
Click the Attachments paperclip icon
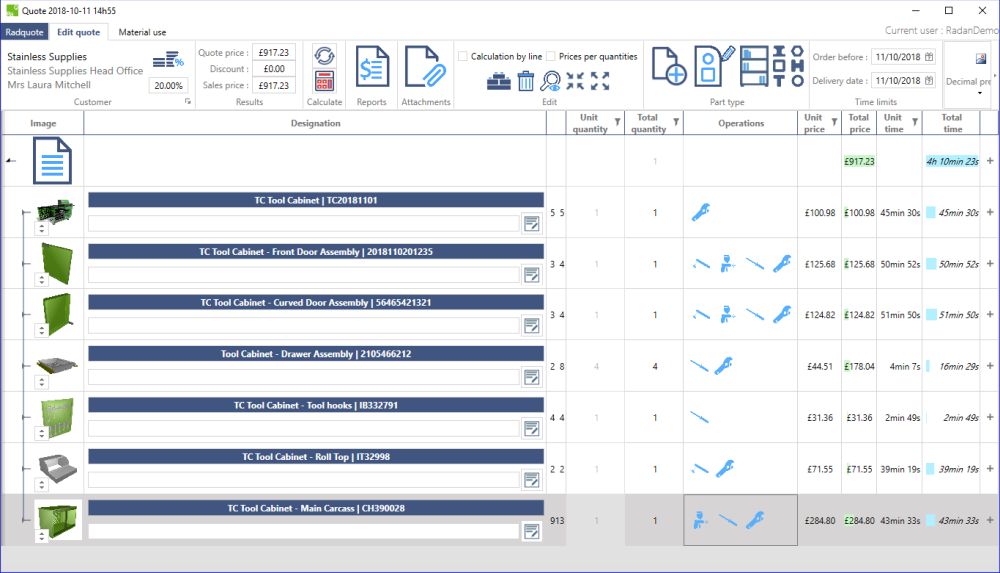(423, 66)
